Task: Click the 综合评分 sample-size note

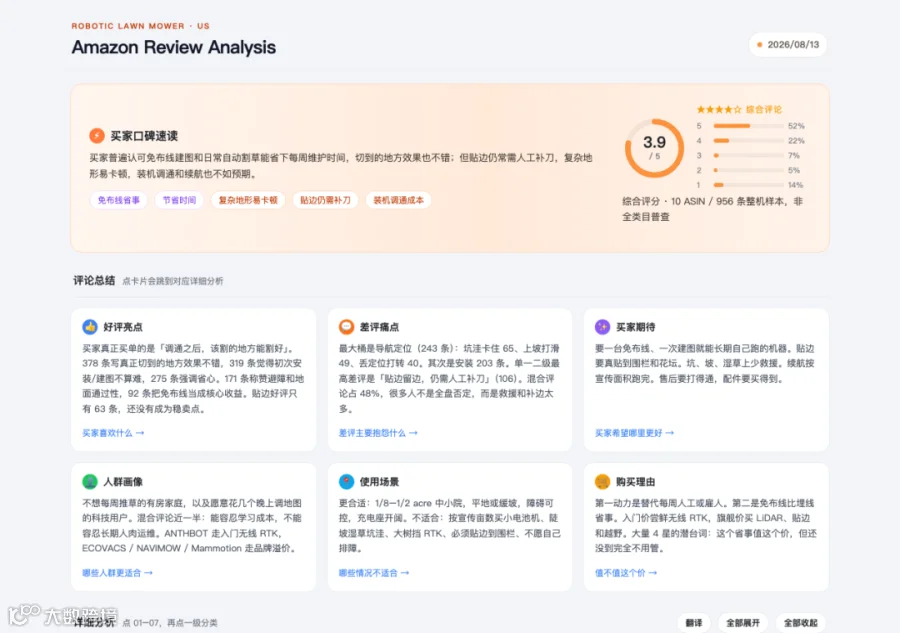Action: [713, 209]
